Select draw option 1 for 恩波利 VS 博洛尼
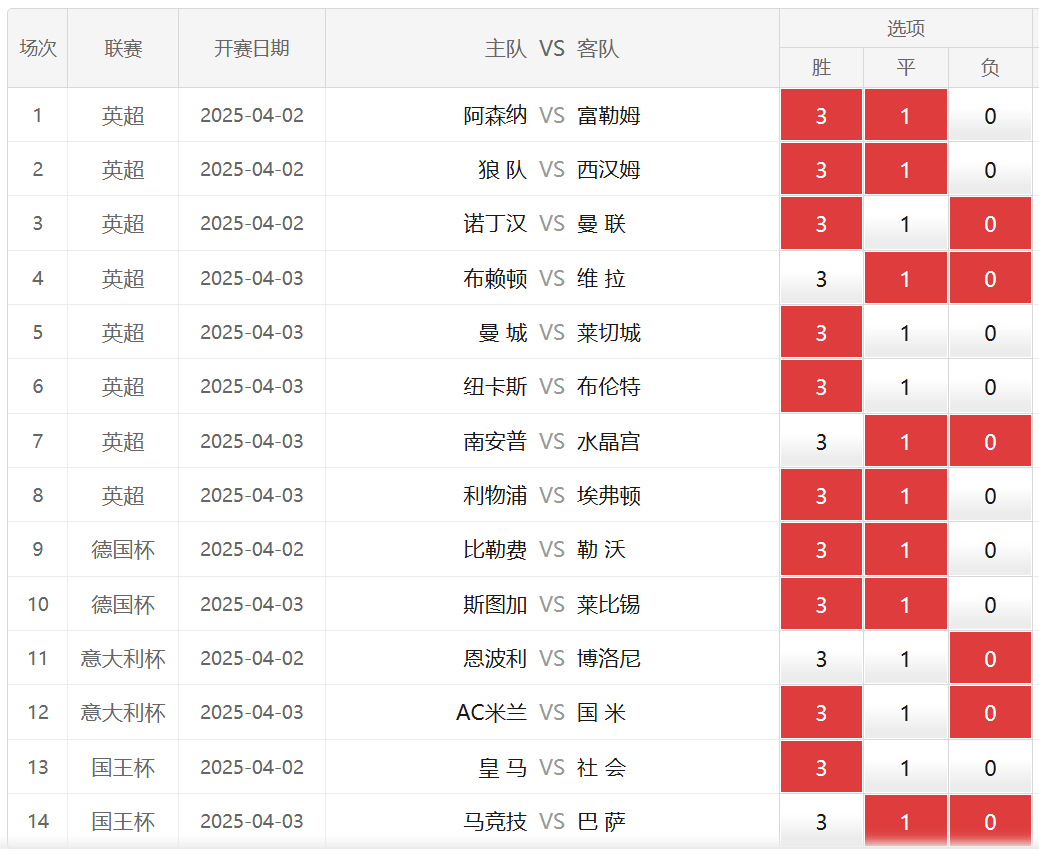This screenshot has height=855, width=1039. pyautogui.click(x=905, y=659)
